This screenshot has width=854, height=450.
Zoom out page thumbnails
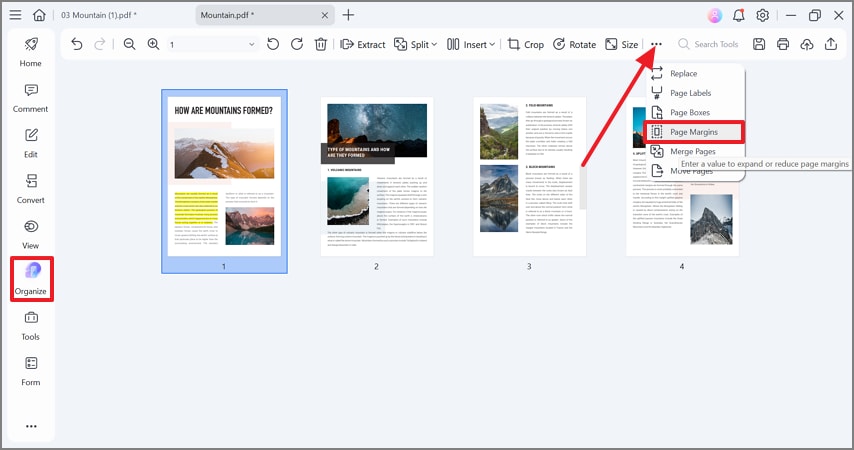click(x=129, y=44)
